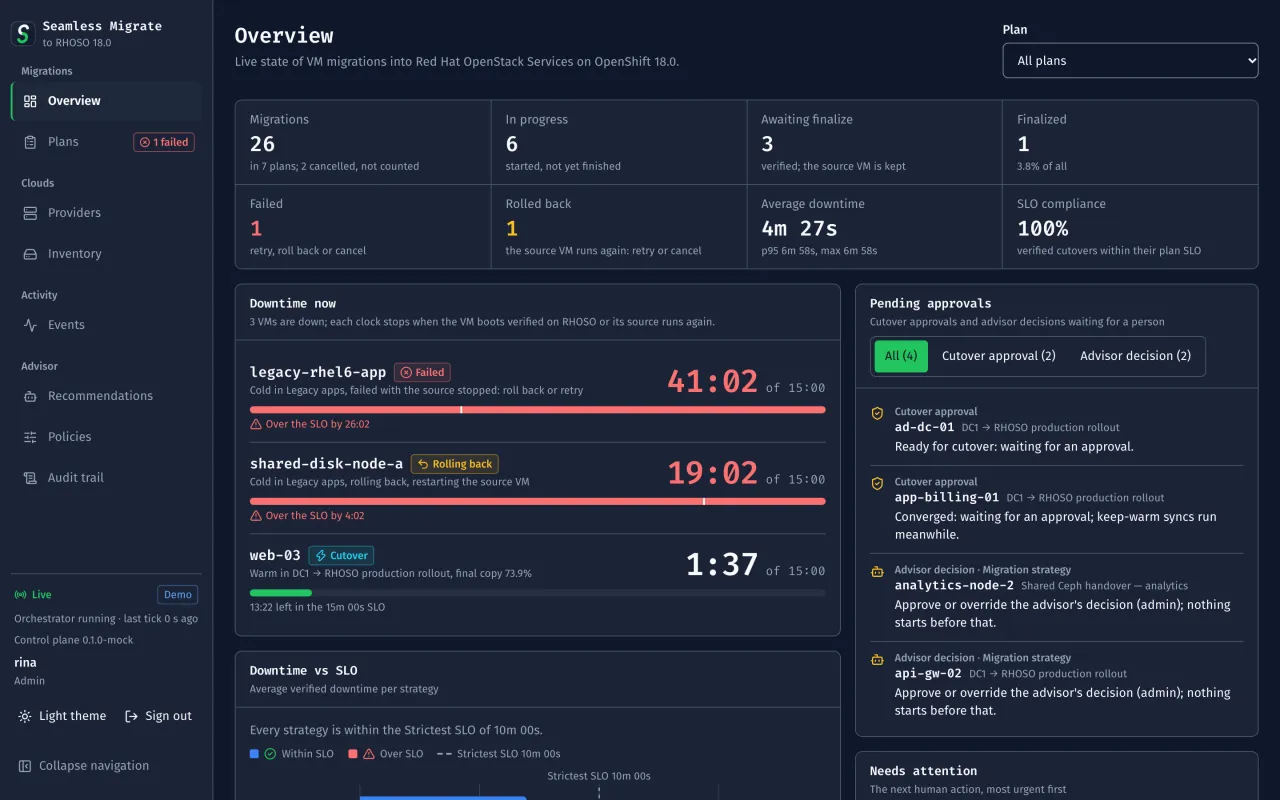The image size is (1280, 800).
Task: Open the legacy-rhel6-app migration
Action: [x=318, y=372]
